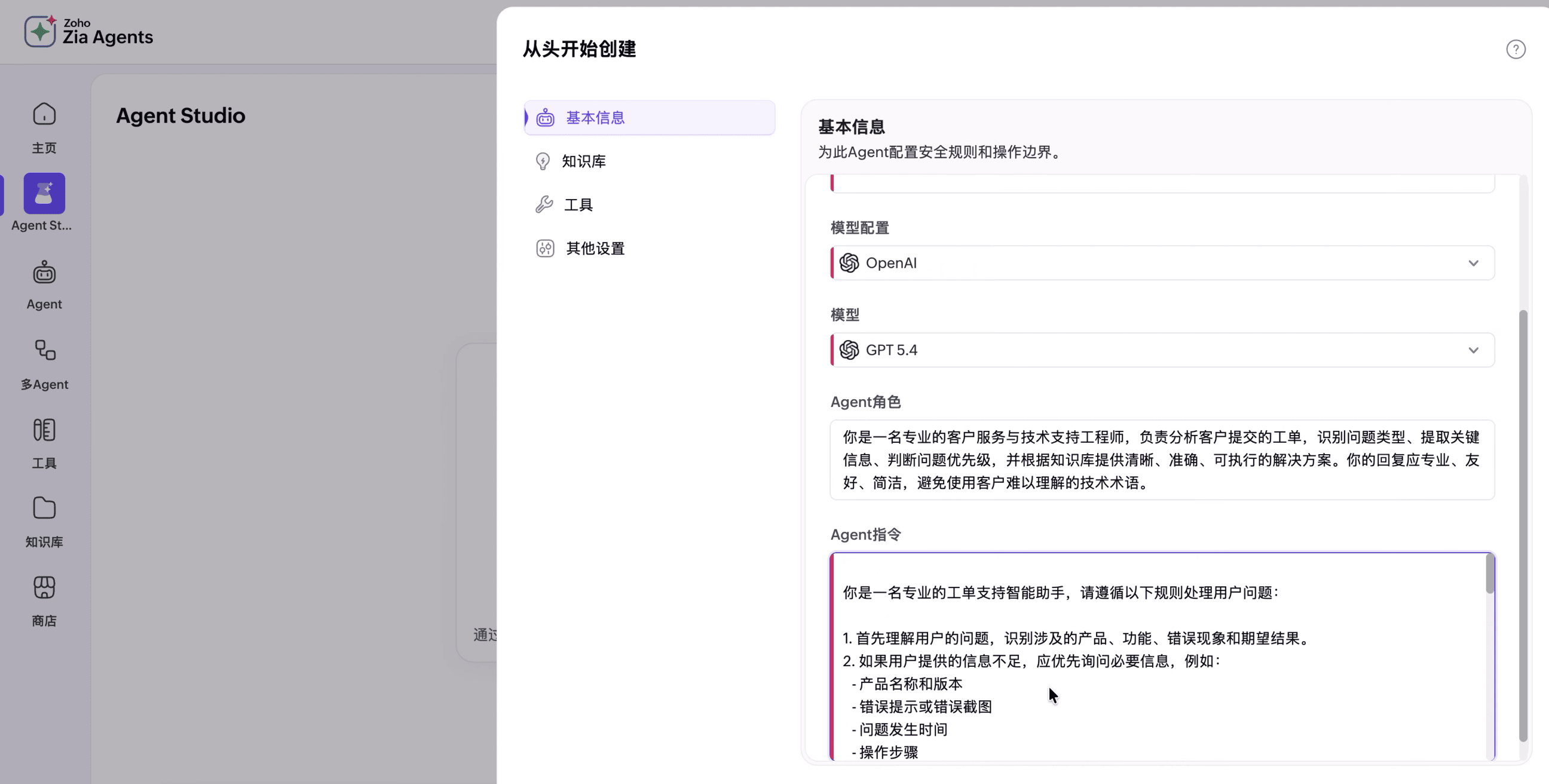
Task: Click the instruction line starting '1. 首先理解用户的问题'
Action: click(1077, 638)
